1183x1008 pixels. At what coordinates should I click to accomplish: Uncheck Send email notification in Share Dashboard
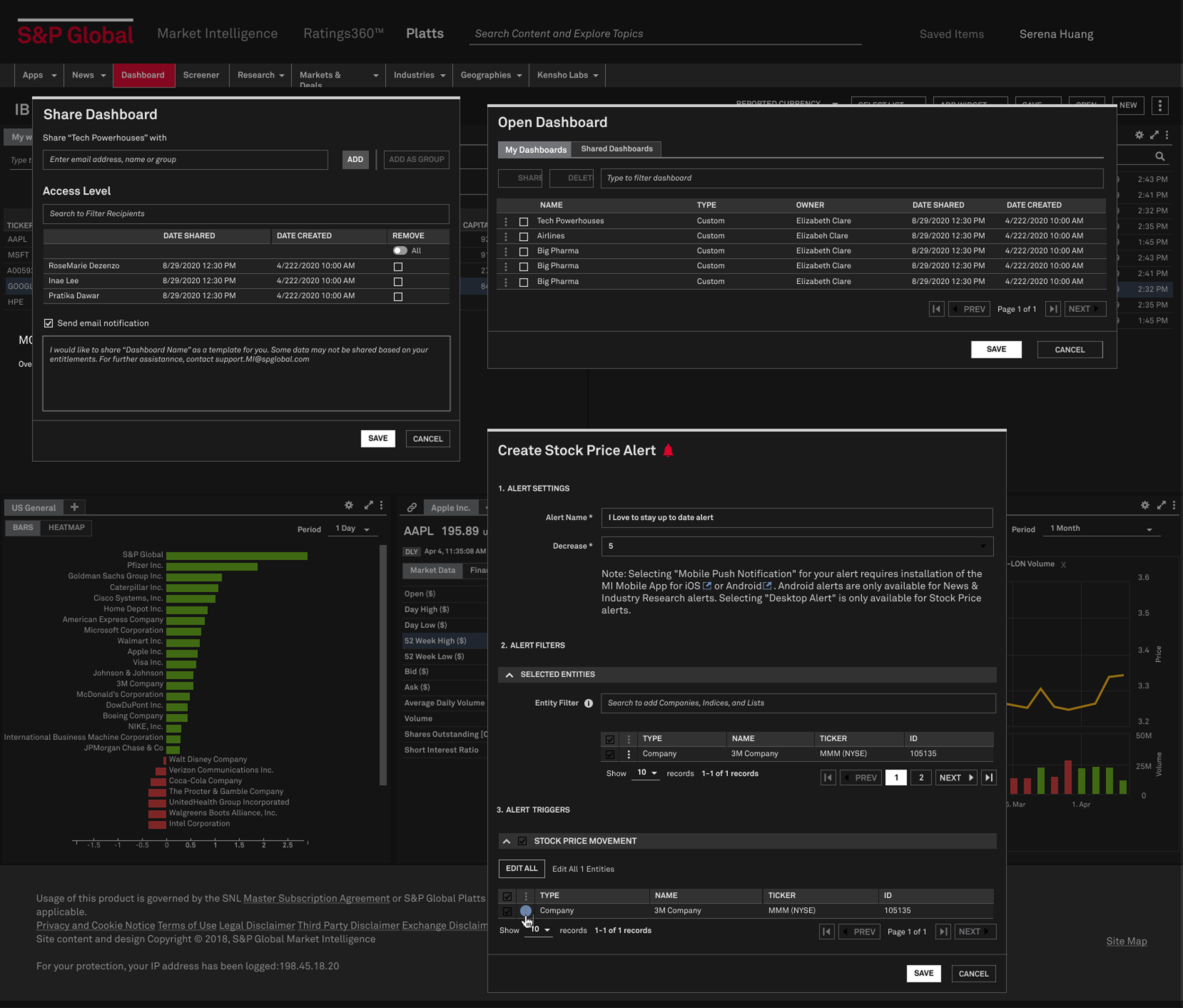pos(49,323)
